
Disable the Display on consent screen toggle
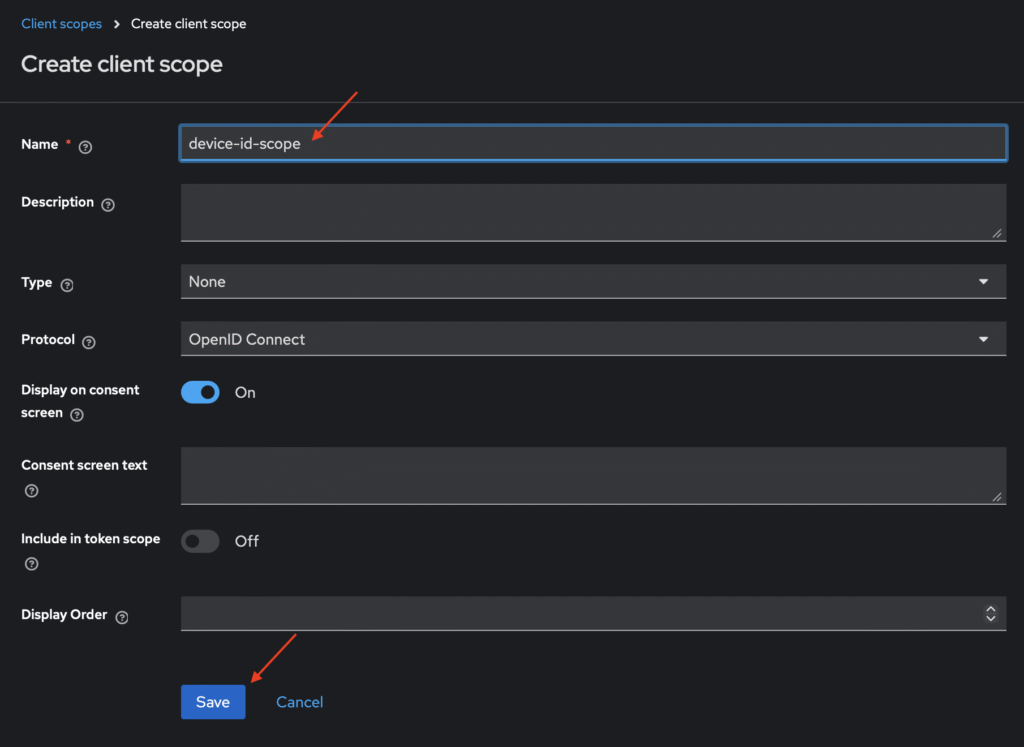point(200,393)
